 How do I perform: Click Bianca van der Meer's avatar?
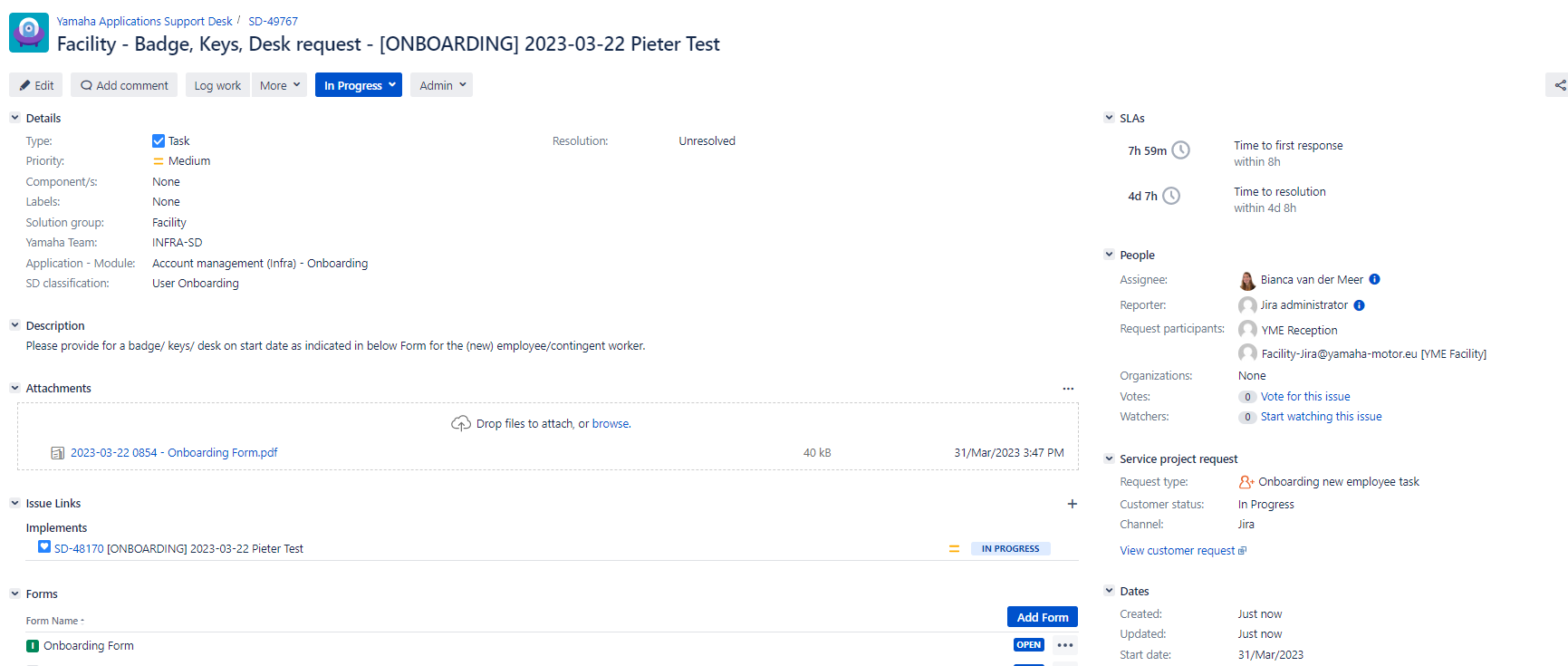pos(1247,281)
